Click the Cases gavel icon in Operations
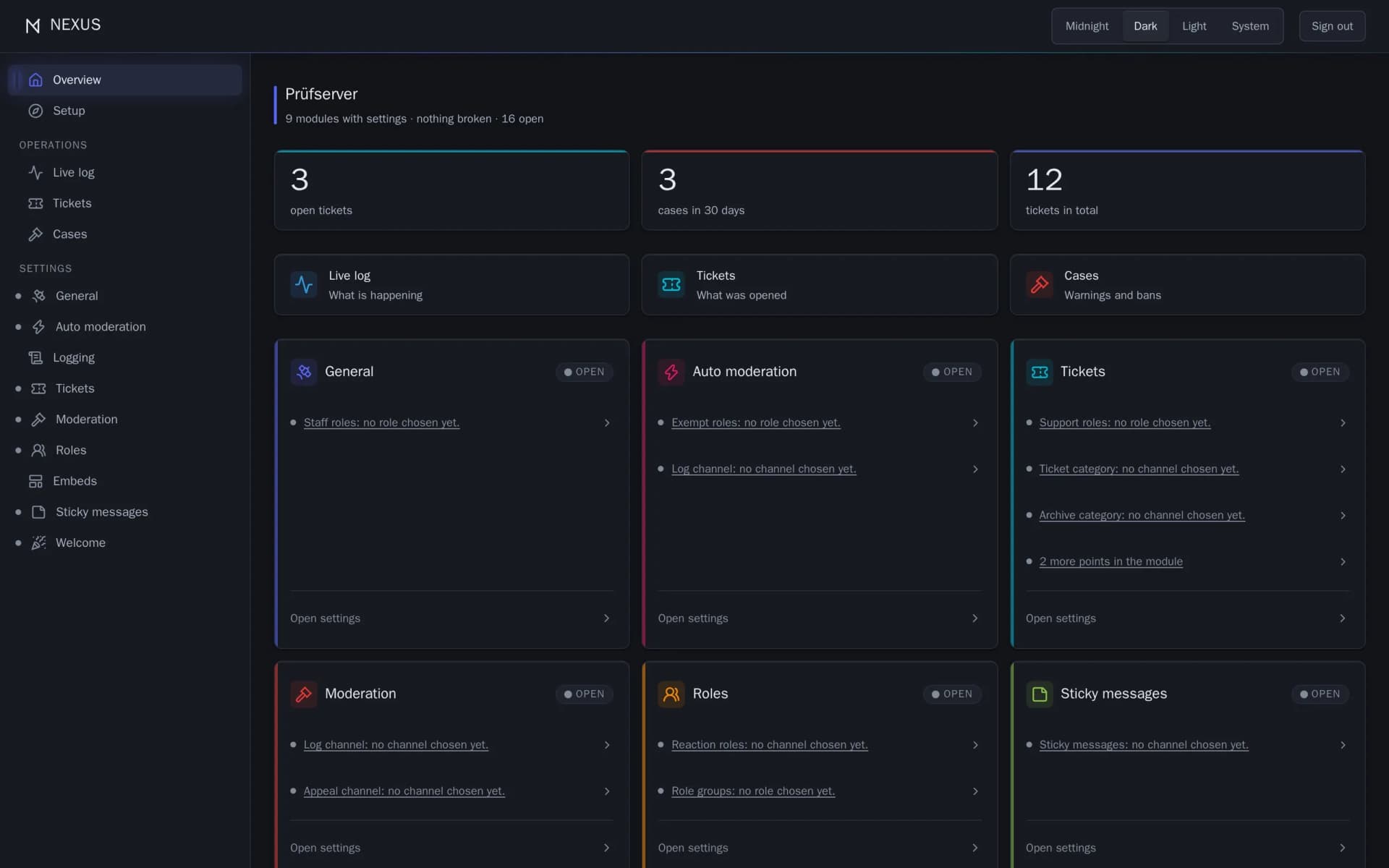 (35, 234)
